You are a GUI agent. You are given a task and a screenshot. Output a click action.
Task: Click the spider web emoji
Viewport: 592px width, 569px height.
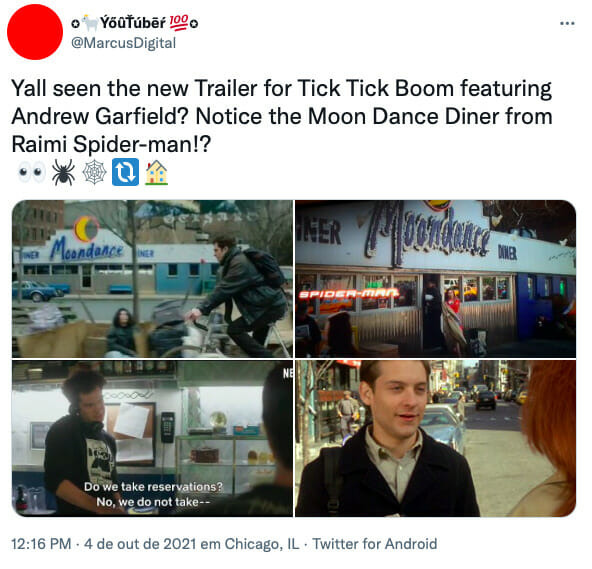click(94, 172)
